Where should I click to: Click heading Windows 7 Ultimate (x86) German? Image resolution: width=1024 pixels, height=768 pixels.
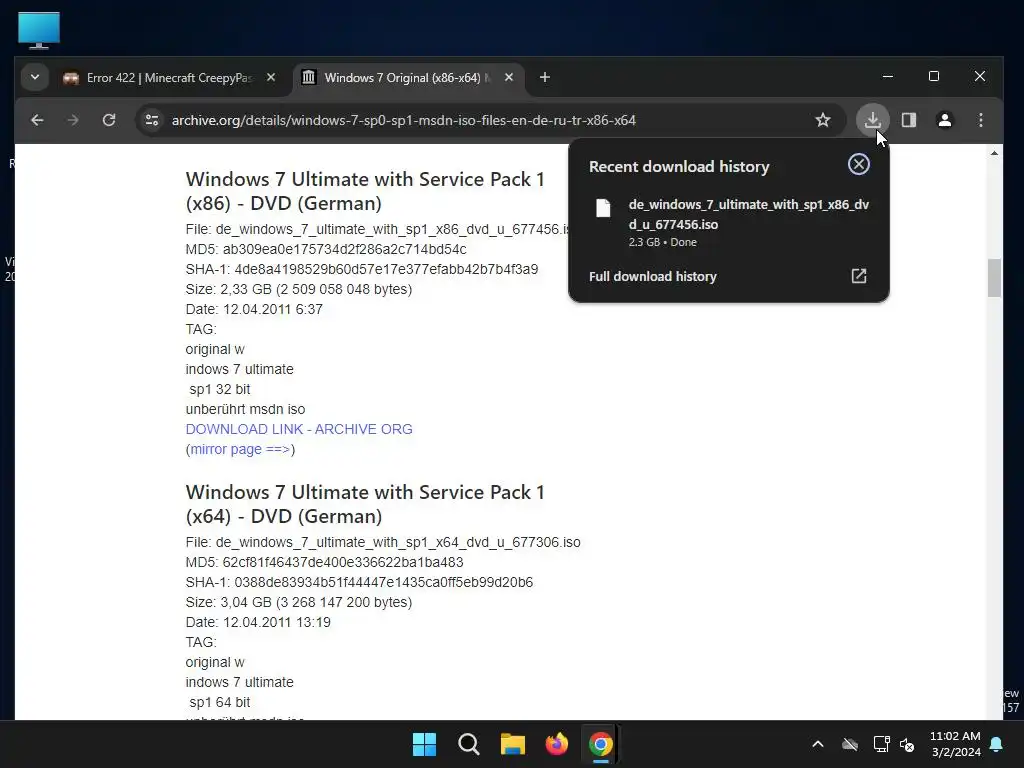click(365, 191)
